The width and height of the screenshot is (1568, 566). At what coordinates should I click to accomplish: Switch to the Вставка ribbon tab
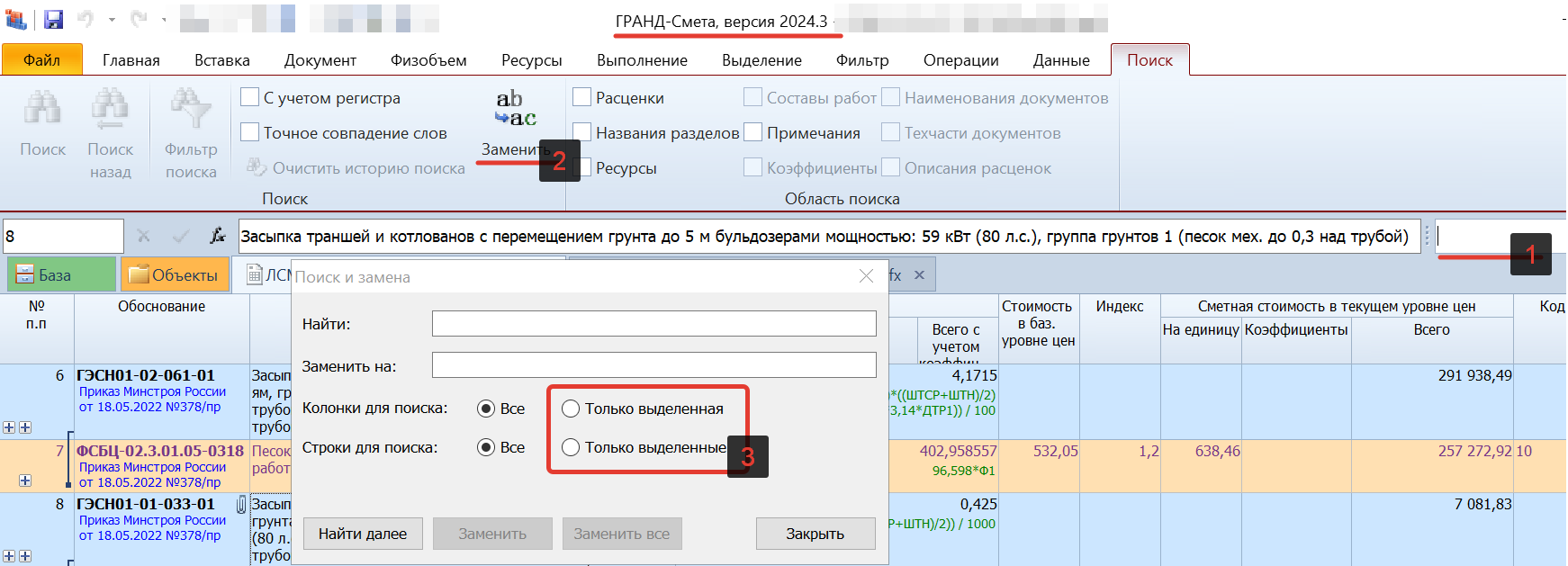click(x=222, y=60)
